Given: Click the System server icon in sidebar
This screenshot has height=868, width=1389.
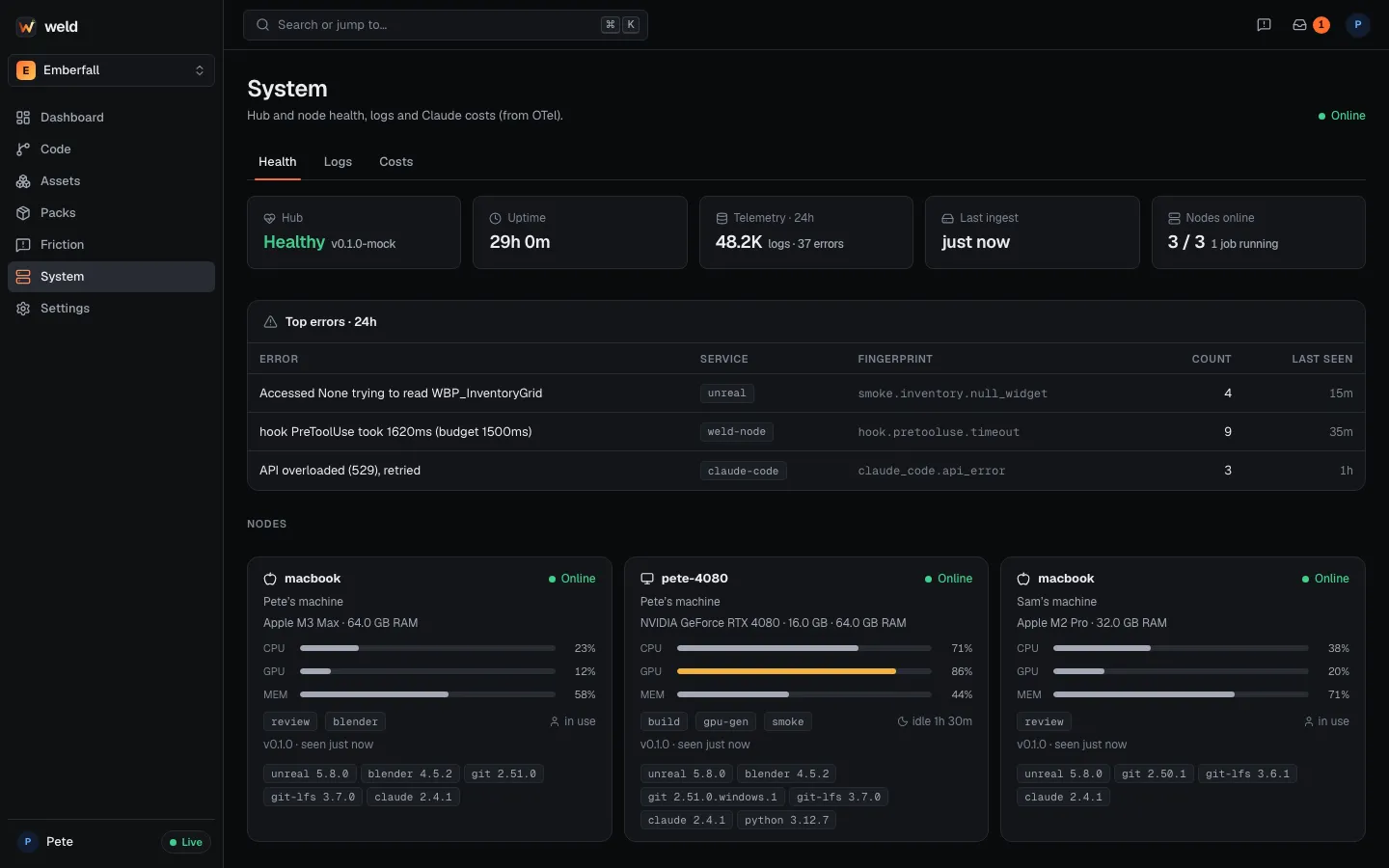Looking at the screenshot, I should tap(23, 277).
